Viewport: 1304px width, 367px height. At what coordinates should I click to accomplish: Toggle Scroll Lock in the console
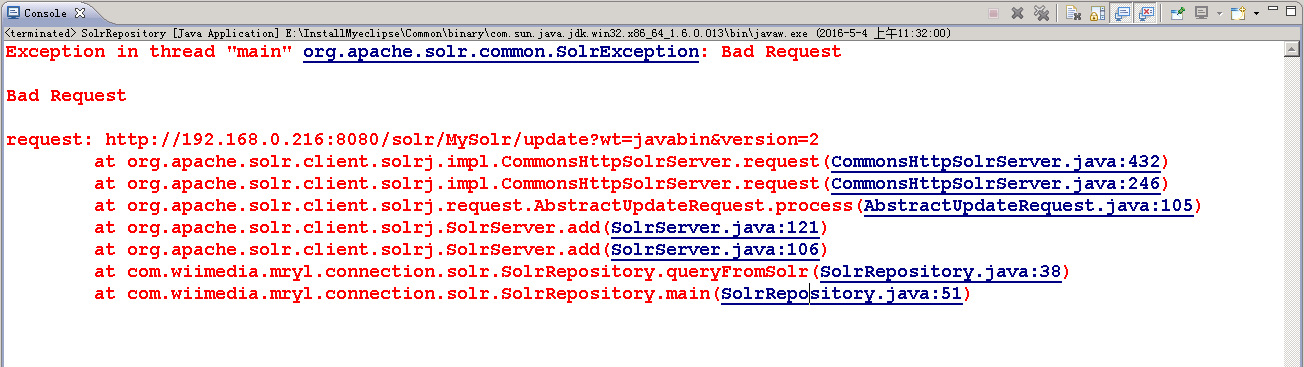pos(1097,13)
